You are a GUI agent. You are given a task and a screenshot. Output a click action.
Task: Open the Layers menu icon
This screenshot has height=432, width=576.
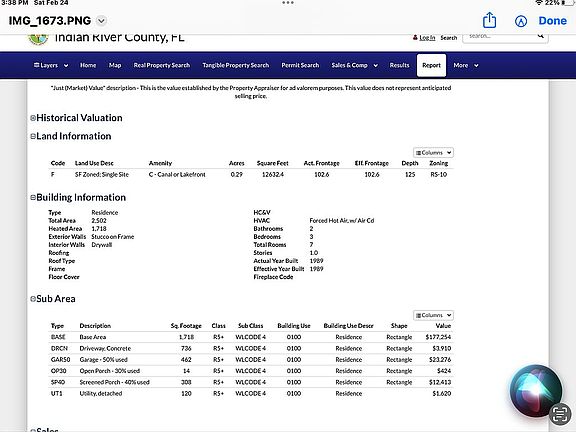pyautogui.click(x=36, y=65)
